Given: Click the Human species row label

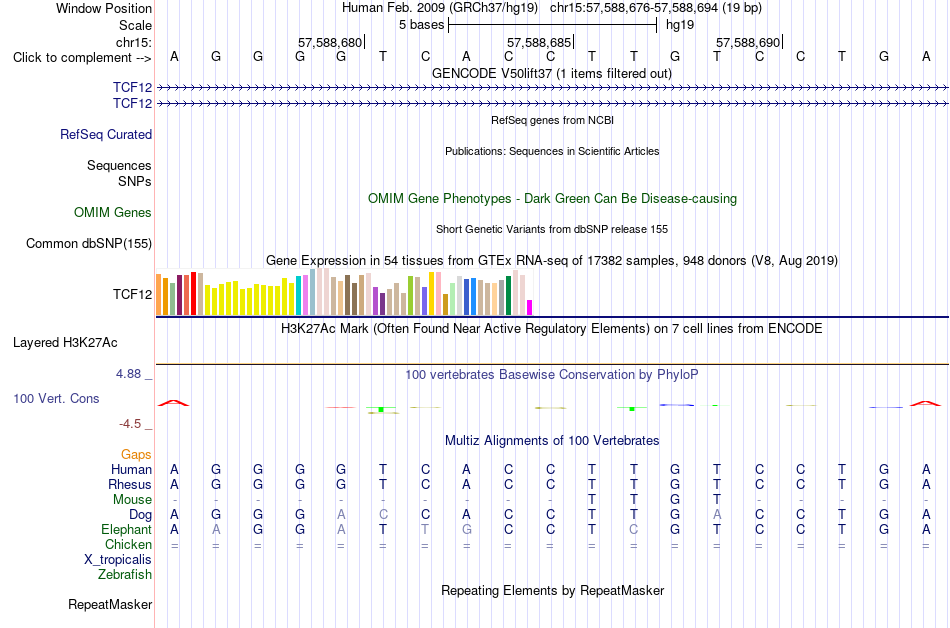Looking at the screenshot, I should [131, 469].
